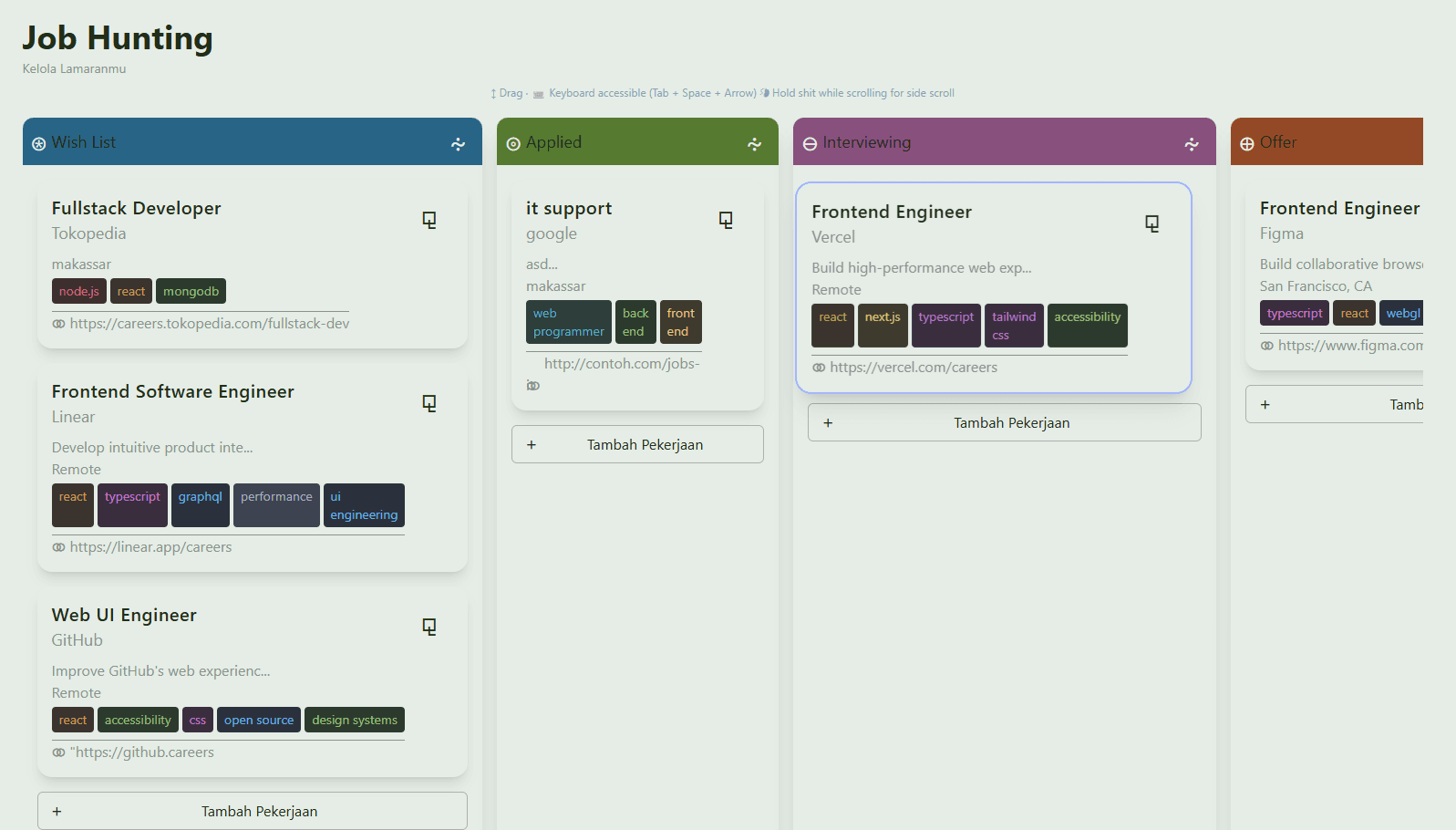Click link icon beside figma.com URL
Screen dimensions: 1456x830
(1266, 346)
